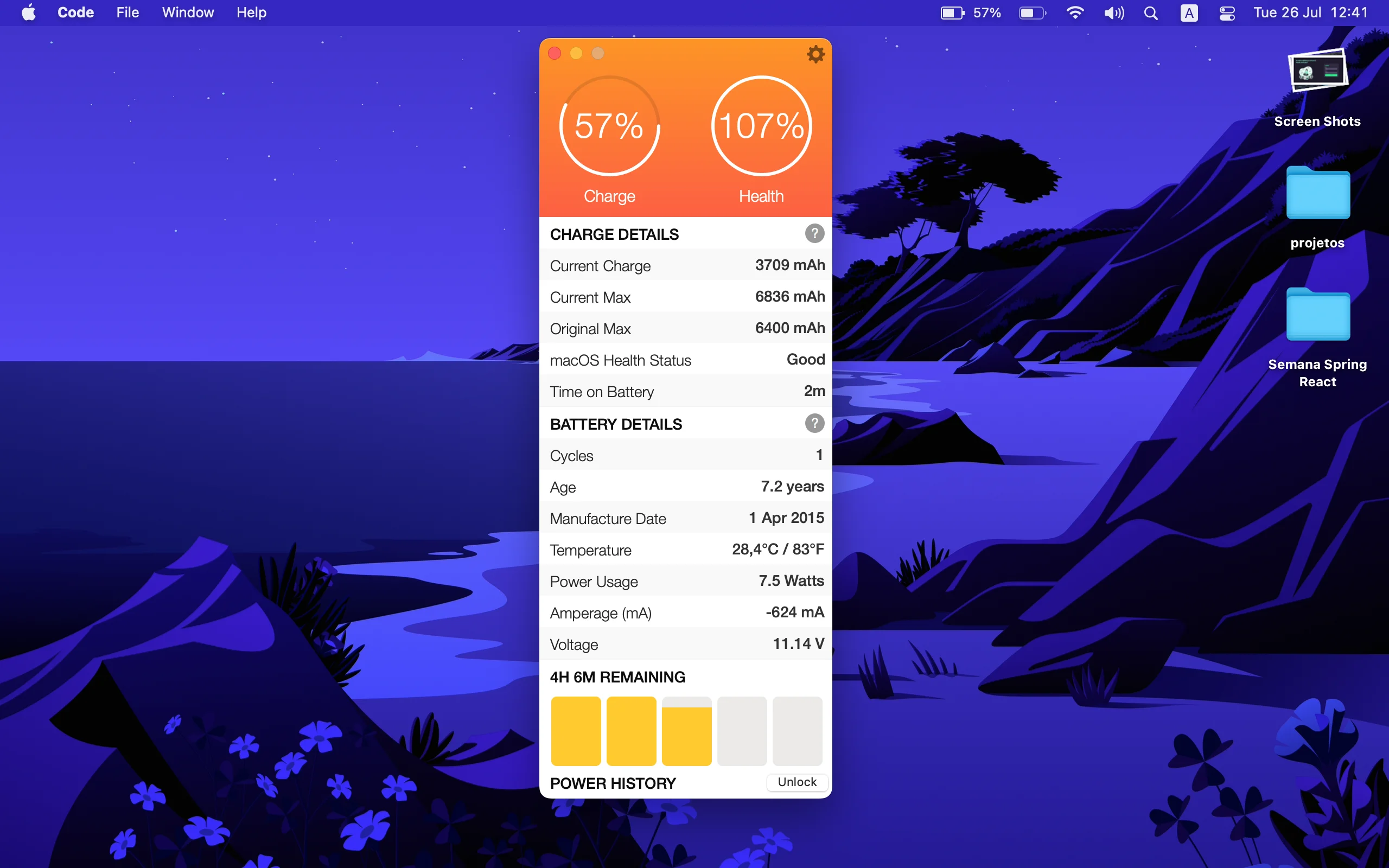Viewport: 1389px width, 868px height.
Task: Click the 57% Charge circle
Action: tap(609, 126)
